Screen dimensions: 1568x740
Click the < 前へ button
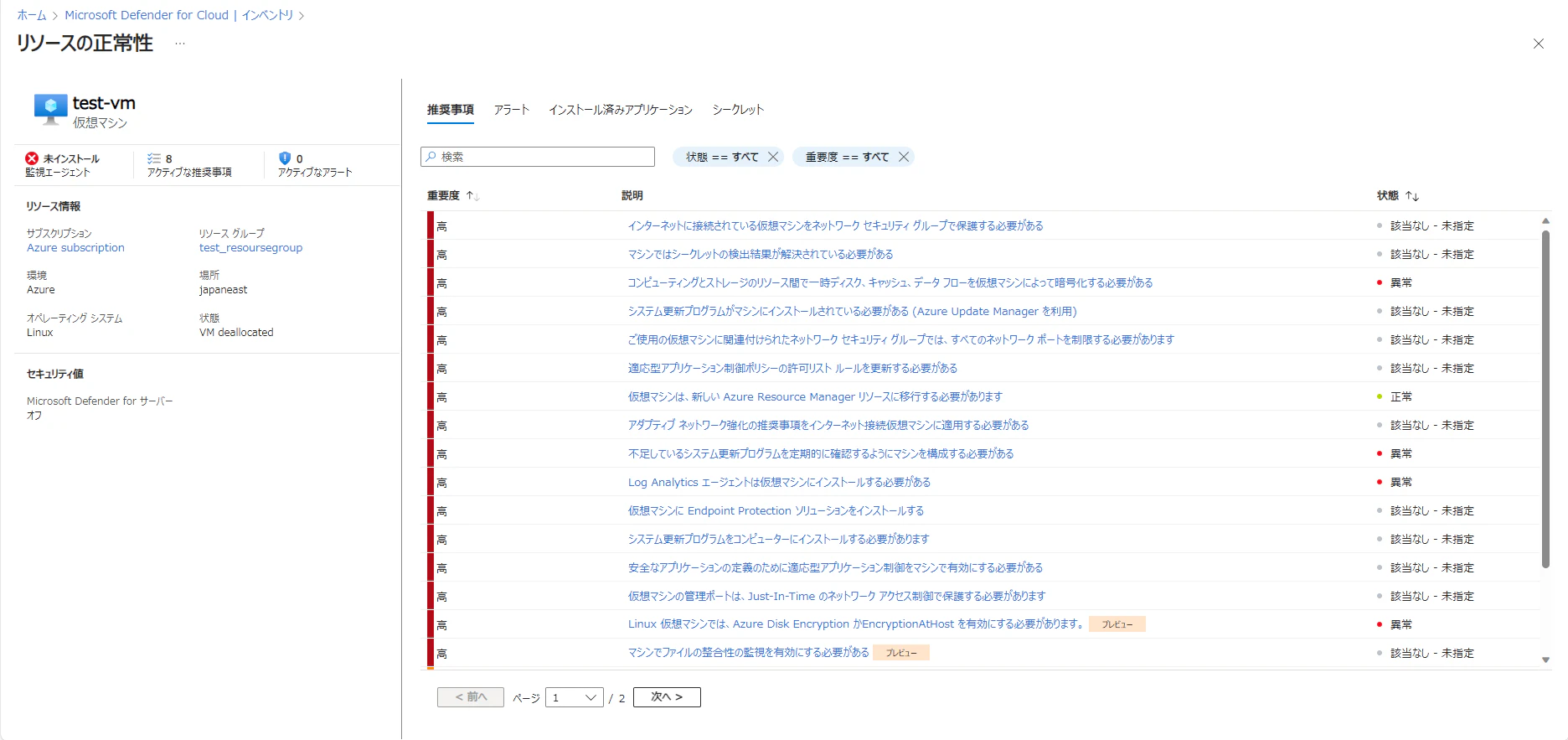(471, 697)
